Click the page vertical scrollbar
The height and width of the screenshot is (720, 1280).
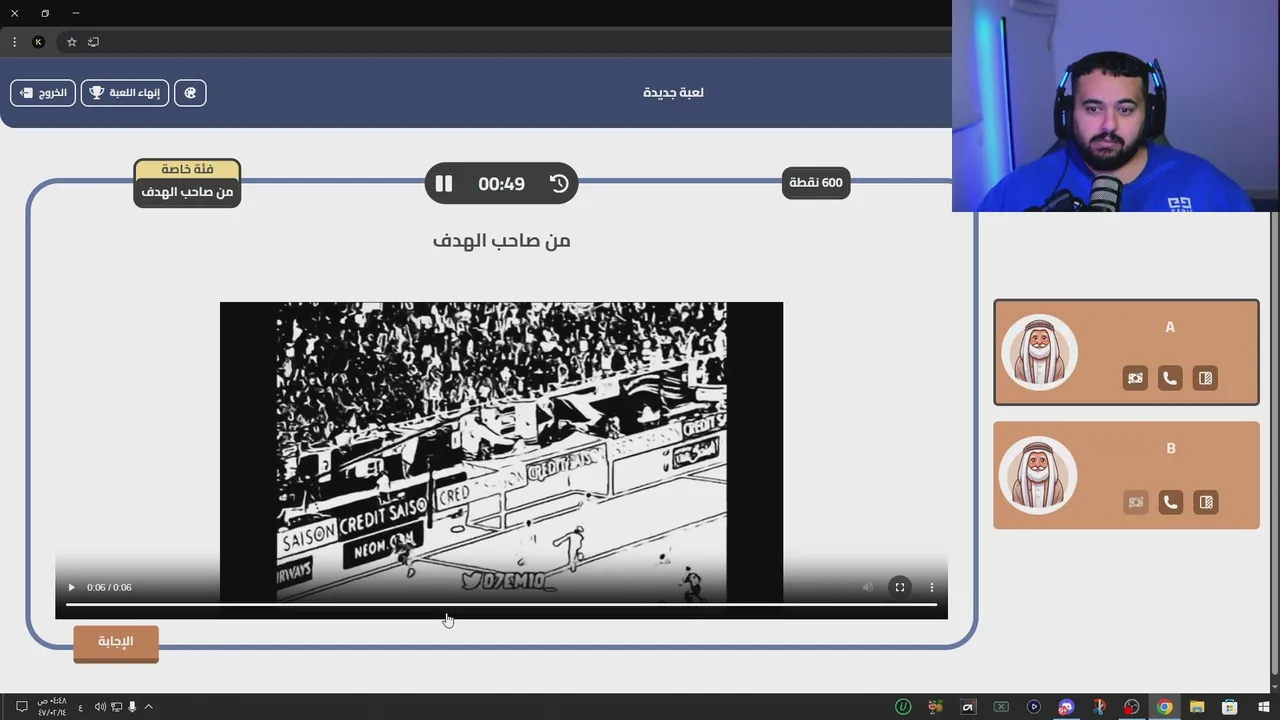(1273, 445)
